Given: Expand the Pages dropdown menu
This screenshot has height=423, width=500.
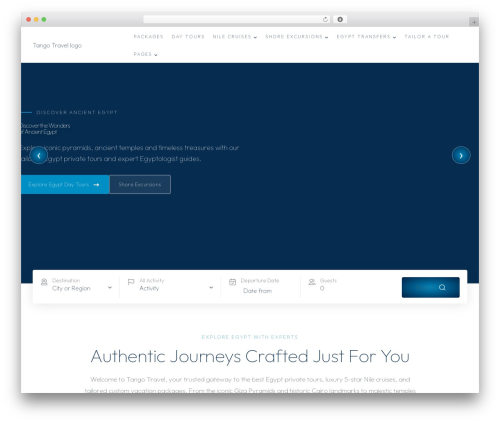Looking at the screenshot, I should coord(145,54).
